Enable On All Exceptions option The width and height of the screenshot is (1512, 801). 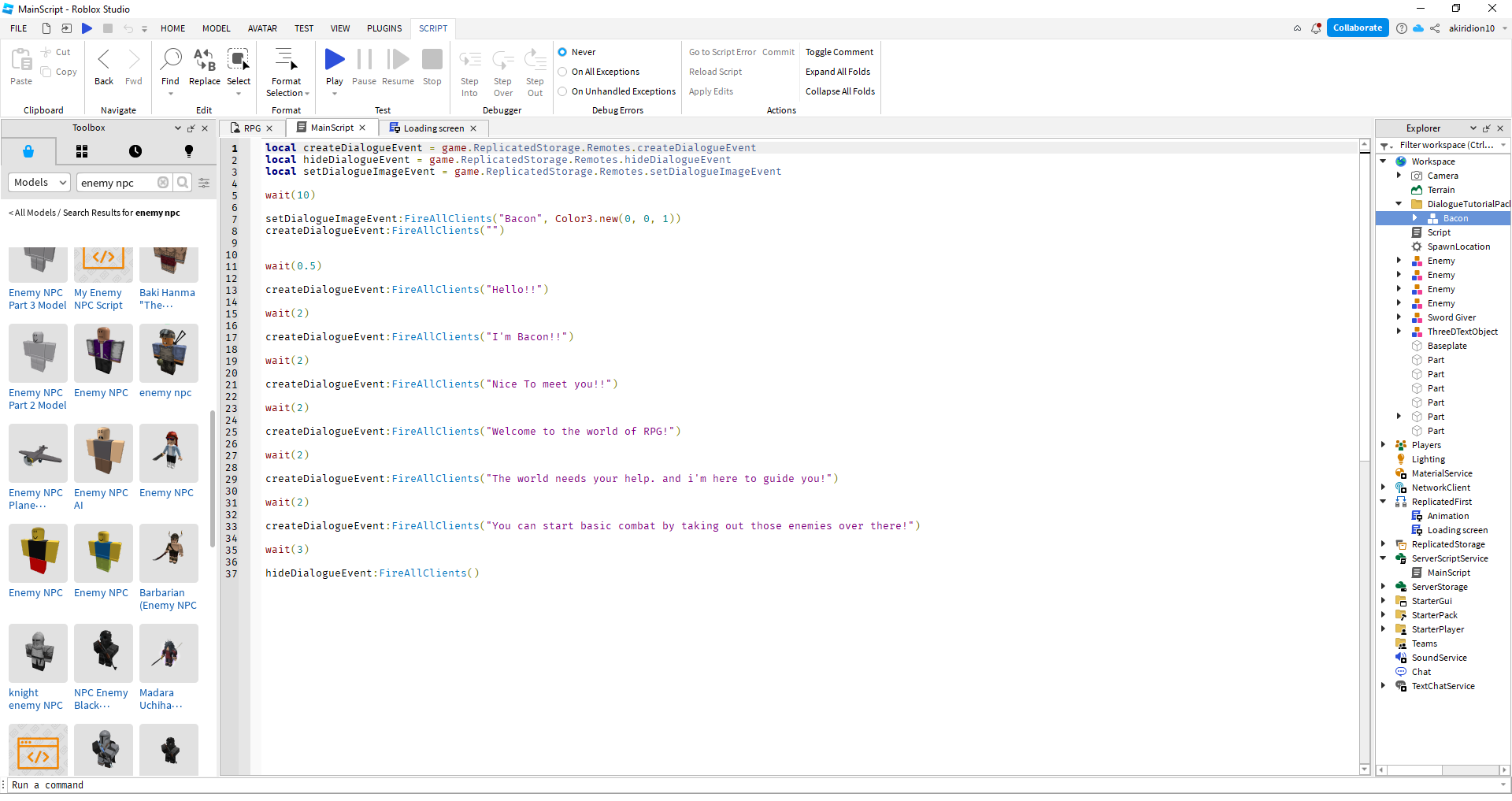tap(562, 71)
